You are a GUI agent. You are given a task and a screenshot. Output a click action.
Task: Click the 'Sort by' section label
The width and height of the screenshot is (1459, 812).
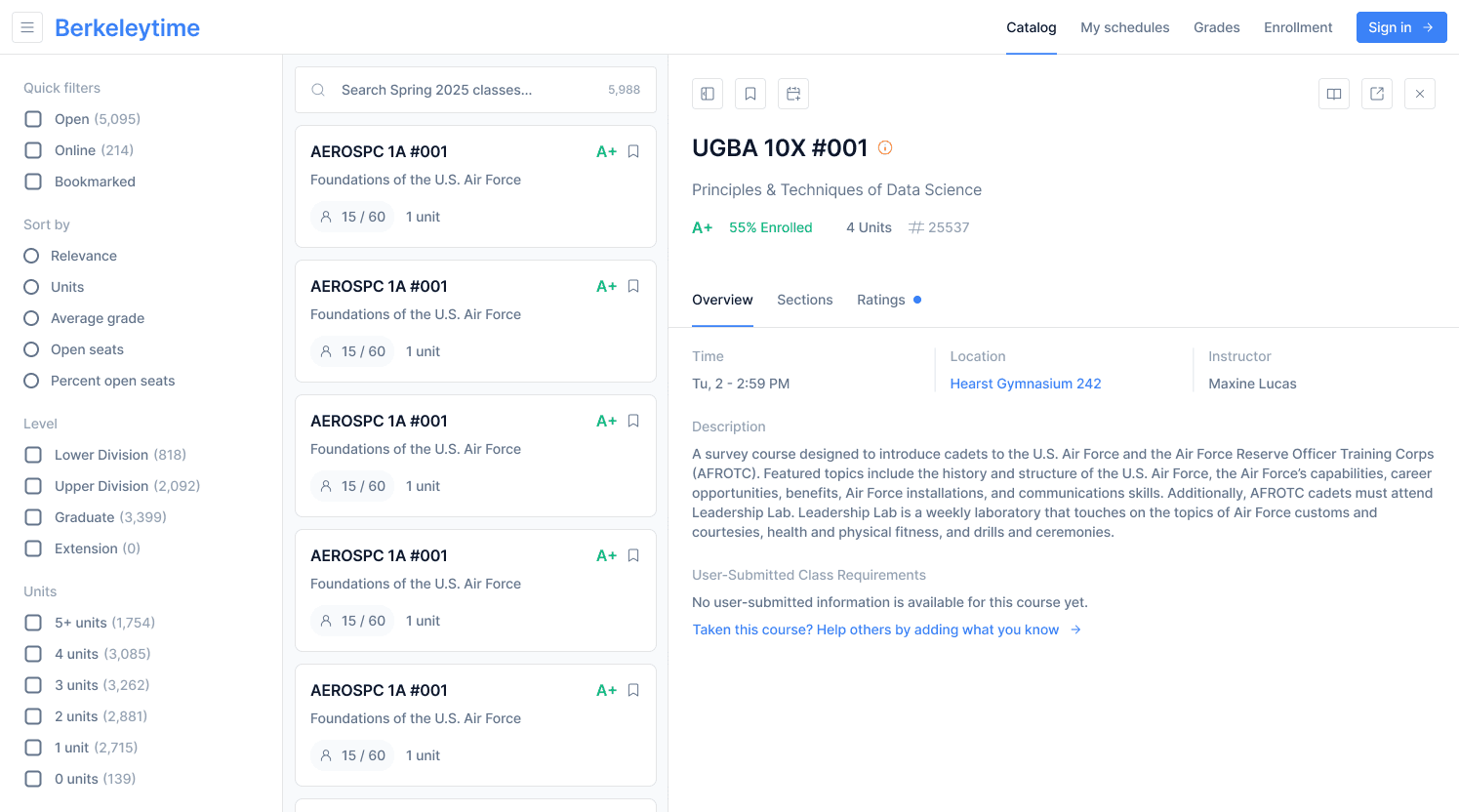click(x=47, y=224)
